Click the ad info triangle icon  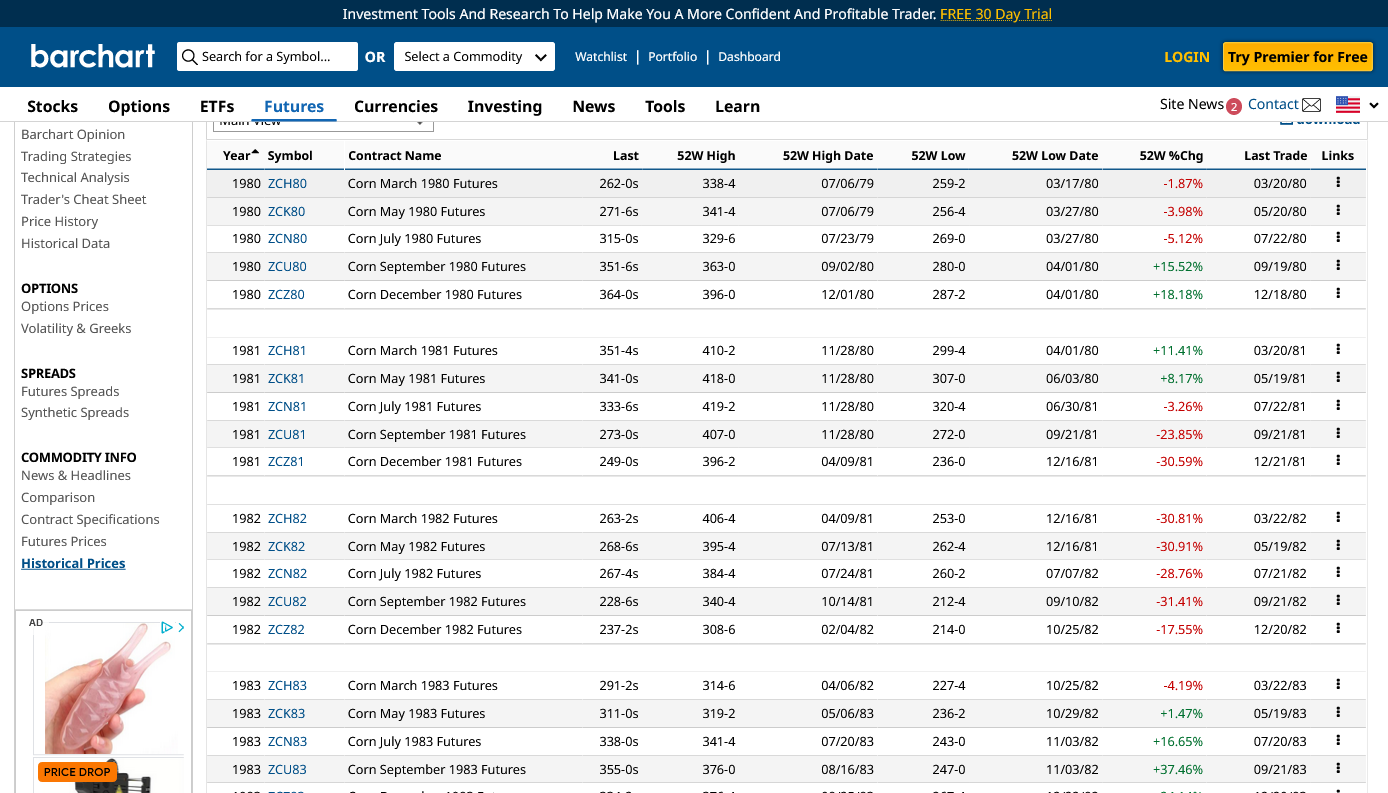166,627
